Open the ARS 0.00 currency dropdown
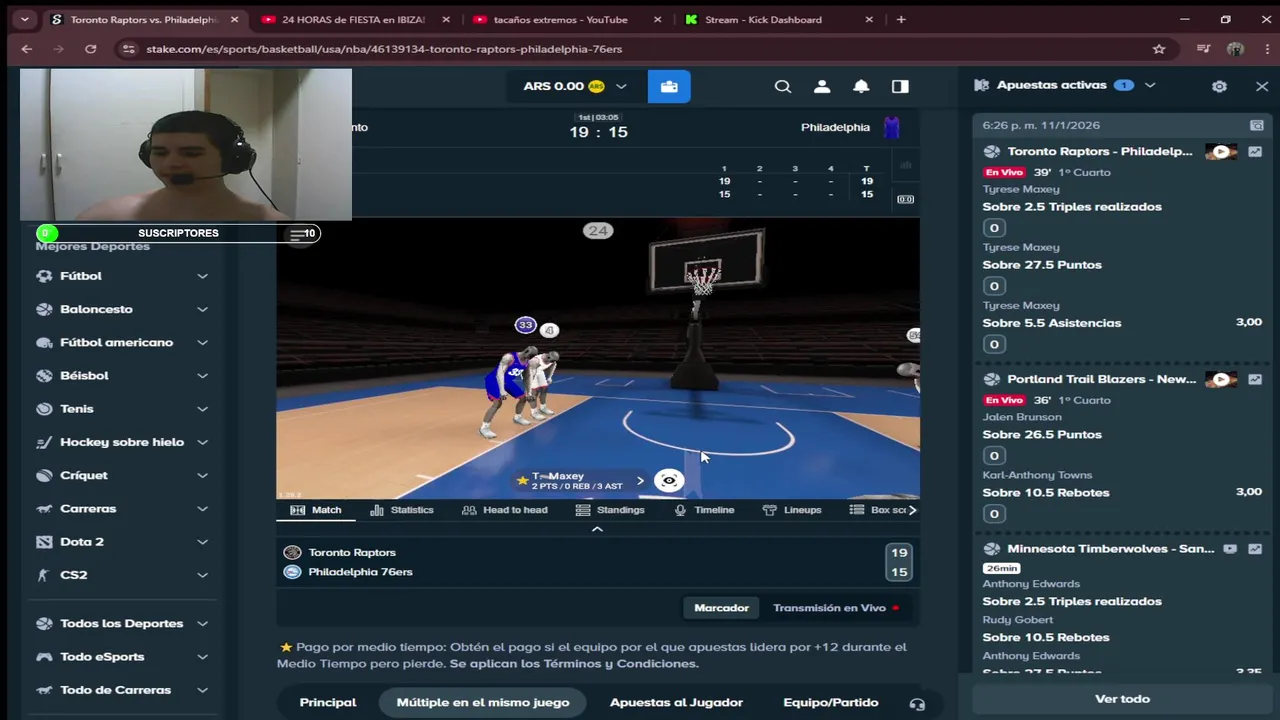This screenshot has width=1280, height=720. click(x=576, y=87)
